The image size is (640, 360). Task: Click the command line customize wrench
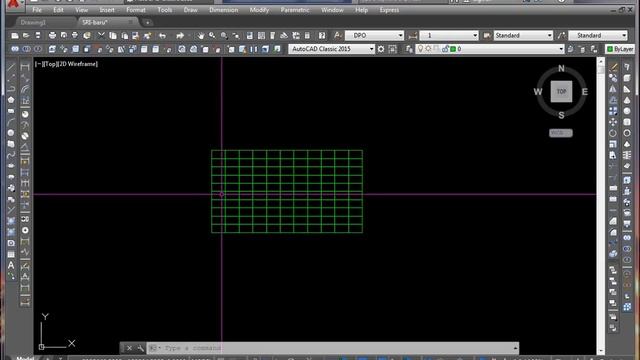click(140, 348)
